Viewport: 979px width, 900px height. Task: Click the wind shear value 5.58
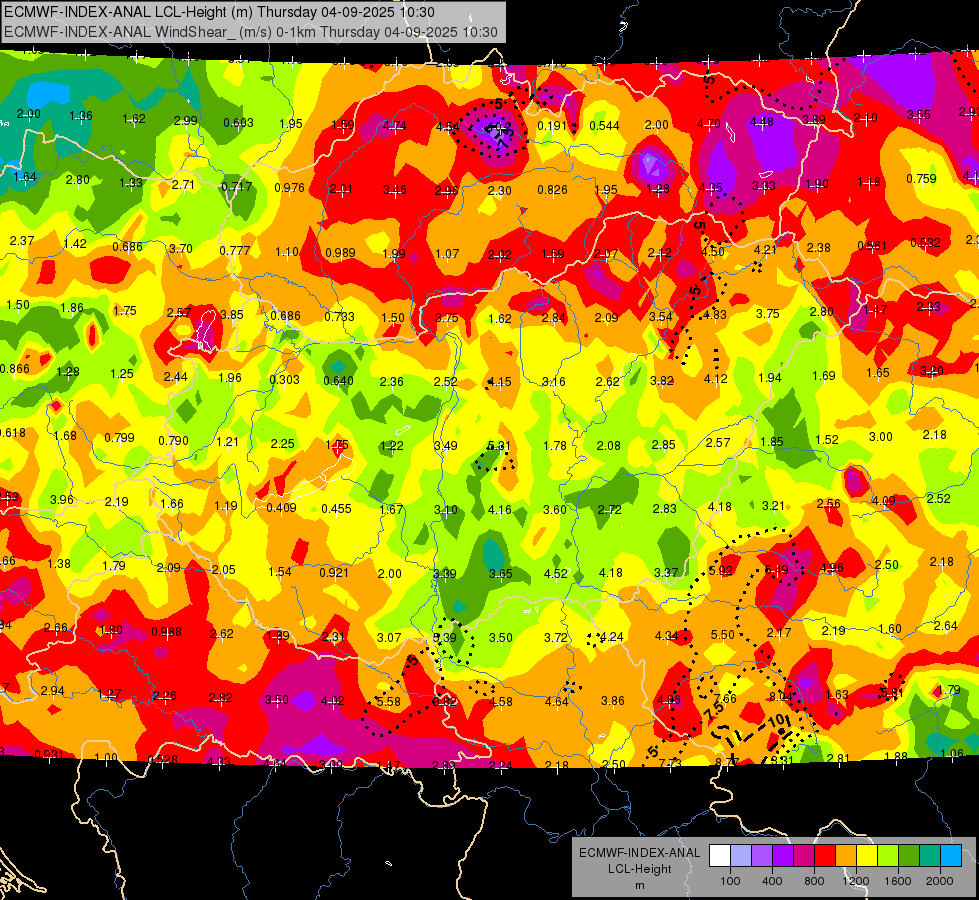point(389,701)
